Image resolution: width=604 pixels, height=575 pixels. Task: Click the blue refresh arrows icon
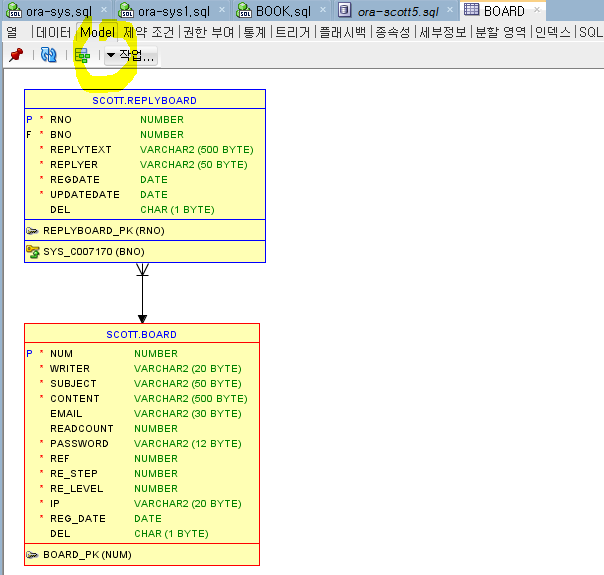[x=49, y=55]
